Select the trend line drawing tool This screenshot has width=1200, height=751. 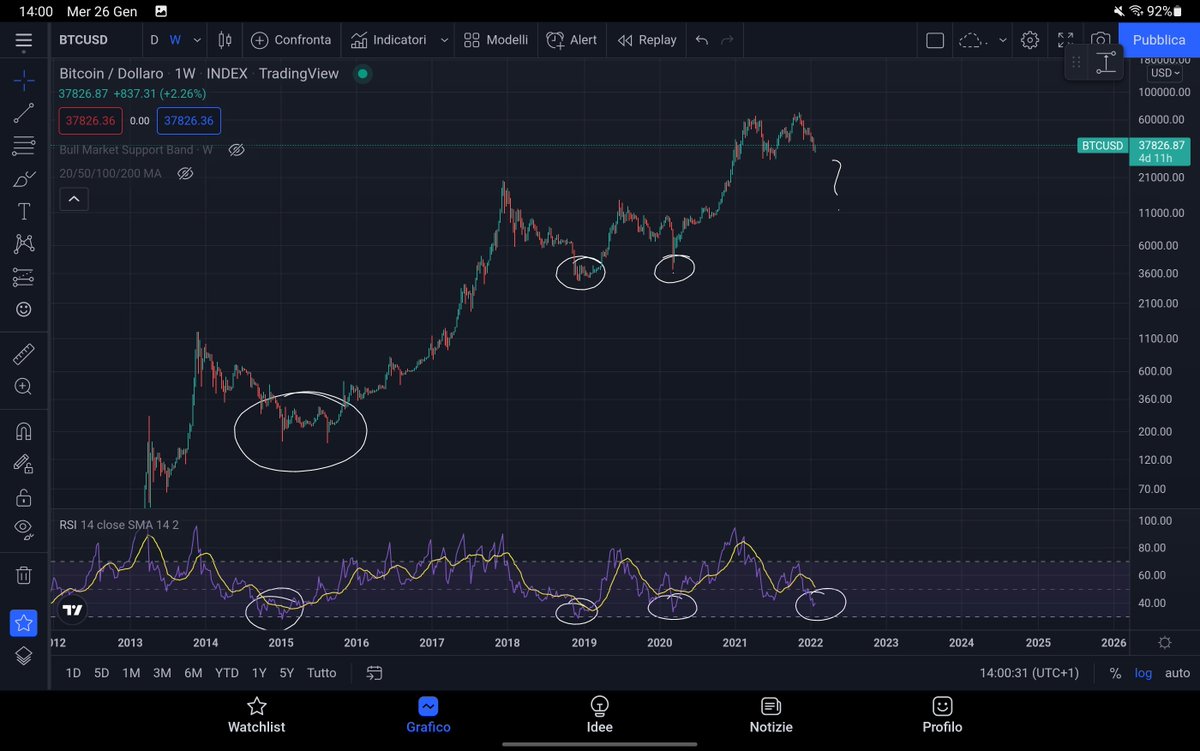(x=24, y=113)
